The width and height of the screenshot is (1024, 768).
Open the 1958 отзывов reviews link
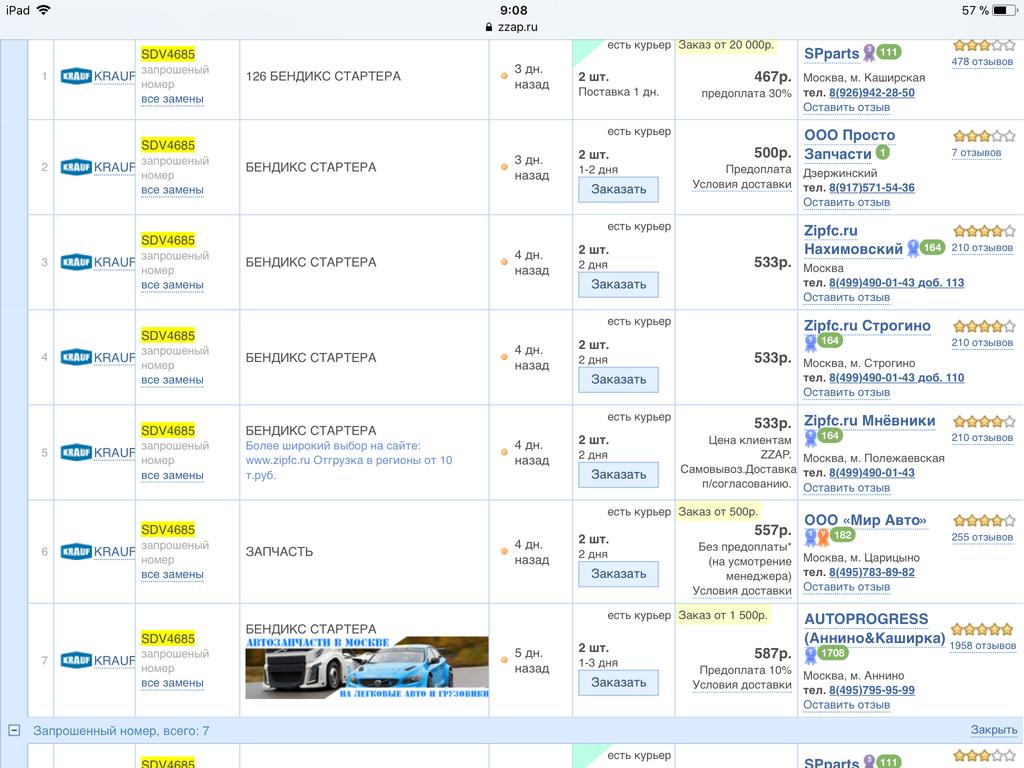981,646
